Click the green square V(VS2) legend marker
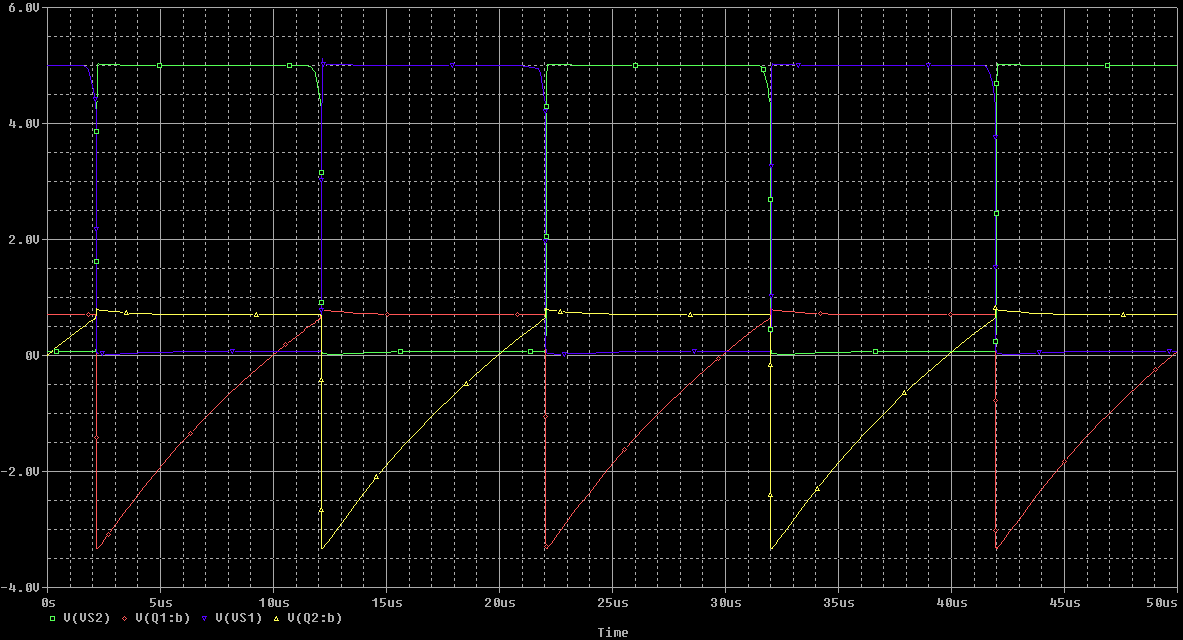Viewport: 1183px width, 640px height. coord(53,618)
